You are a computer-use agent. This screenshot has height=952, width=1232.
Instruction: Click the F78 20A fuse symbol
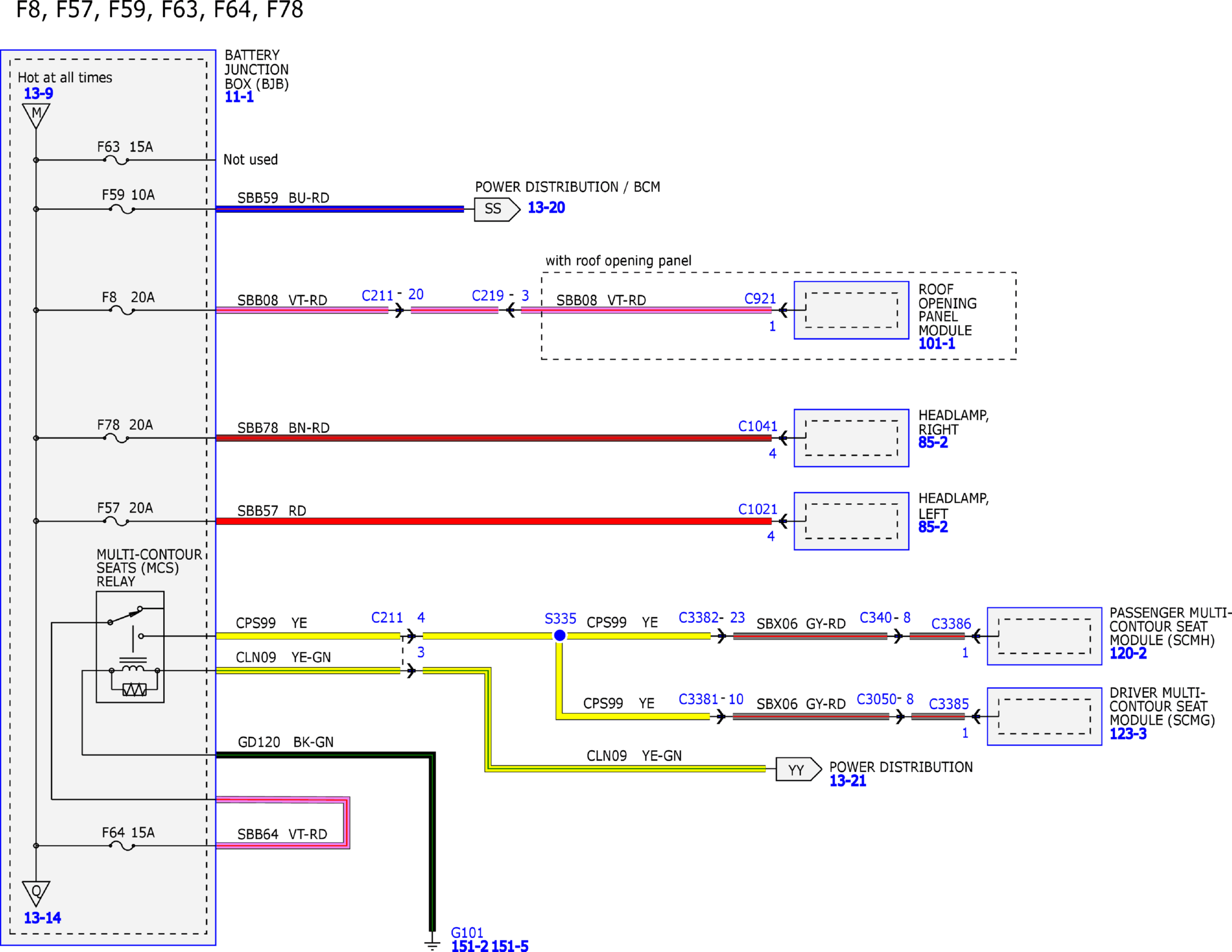[116, 438]
